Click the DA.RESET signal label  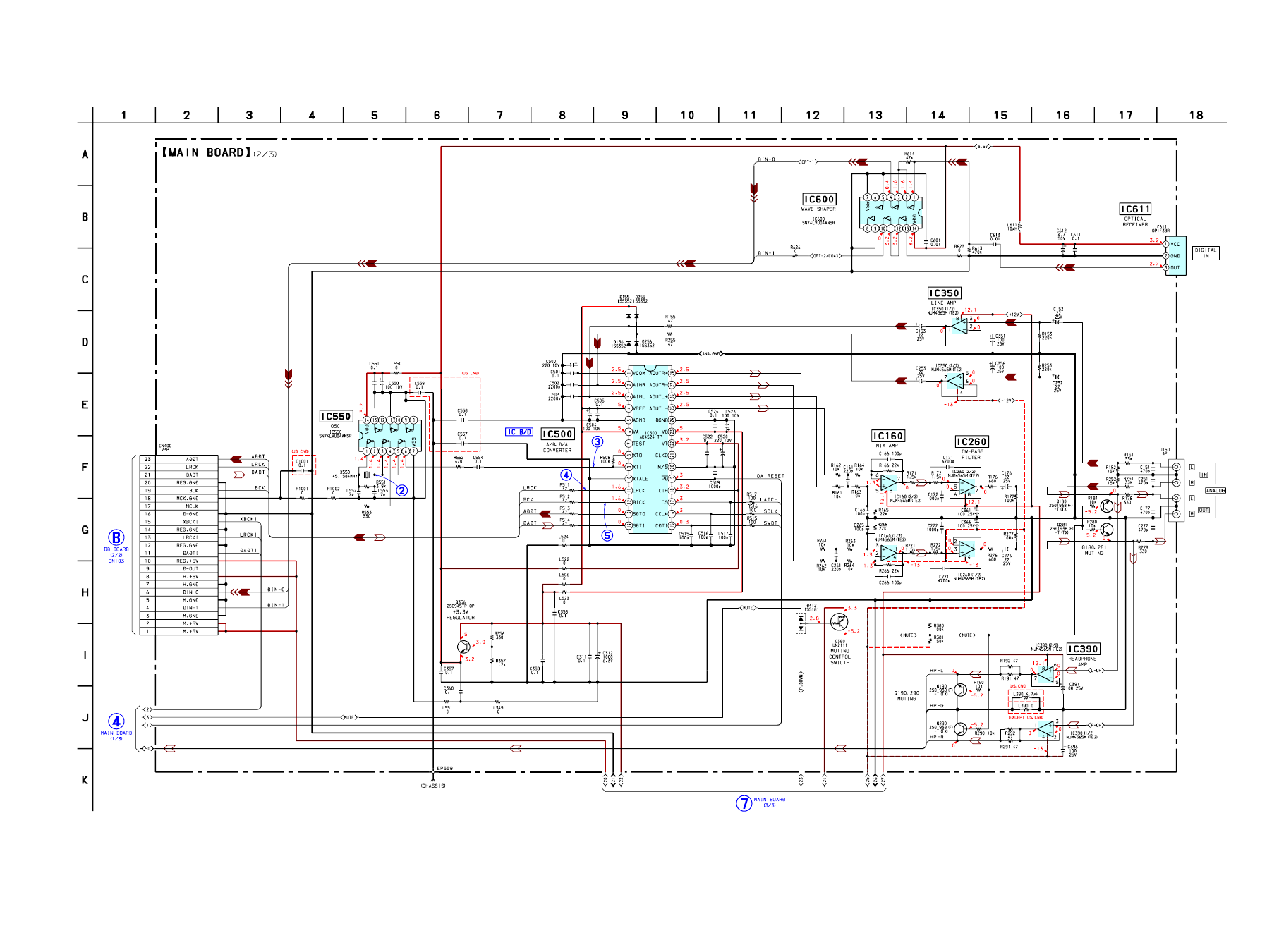(x=770, y=477)
